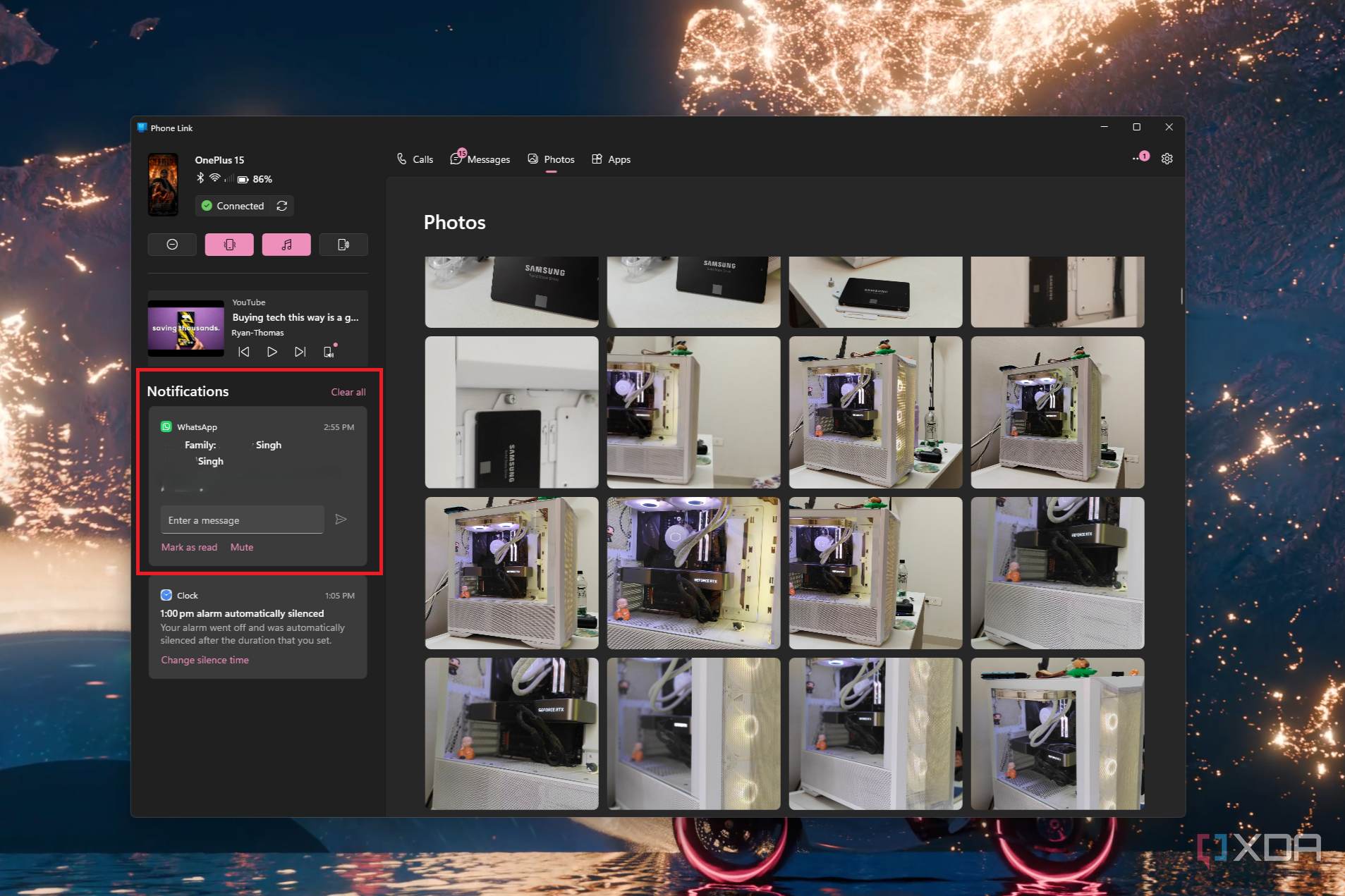Open audio output device selector in player
1345x896 pixels.
coord(329,351)
